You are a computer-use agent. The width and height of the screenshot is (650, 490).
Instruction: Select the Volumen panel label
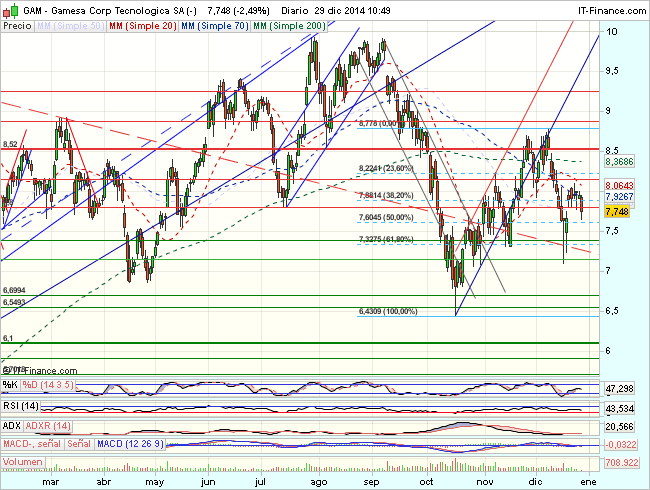coord(23,462)
